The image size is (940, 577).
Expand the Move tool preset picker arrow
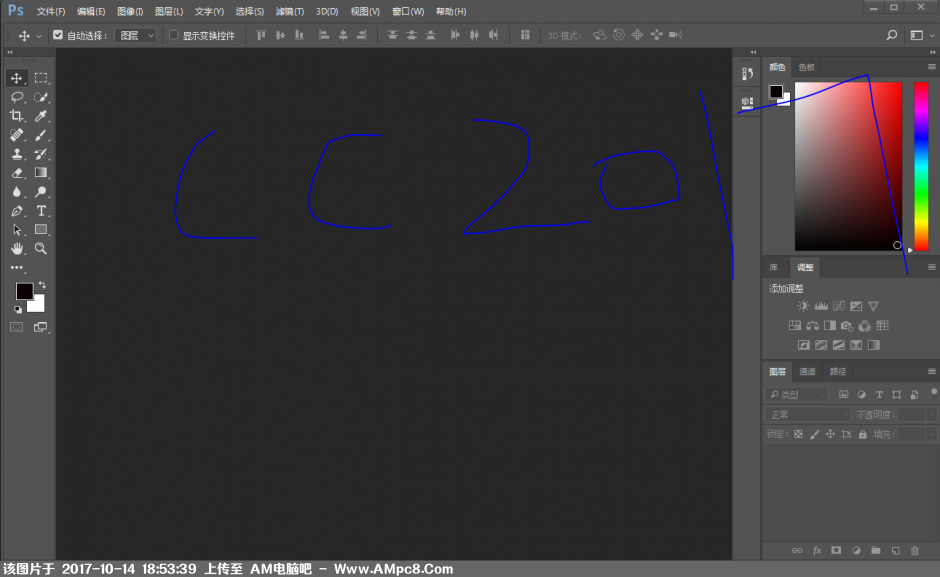39,36
